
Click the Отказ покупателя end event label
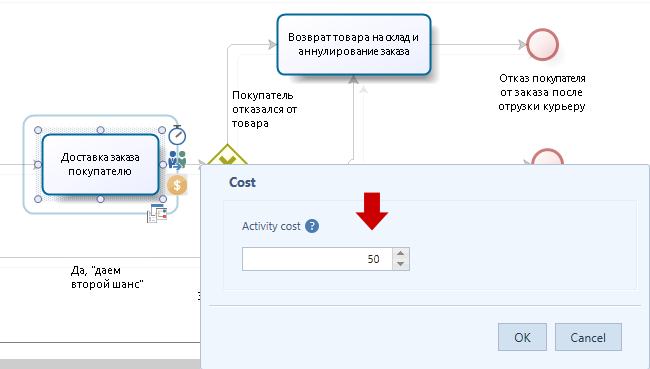click(x=542, y=92)
